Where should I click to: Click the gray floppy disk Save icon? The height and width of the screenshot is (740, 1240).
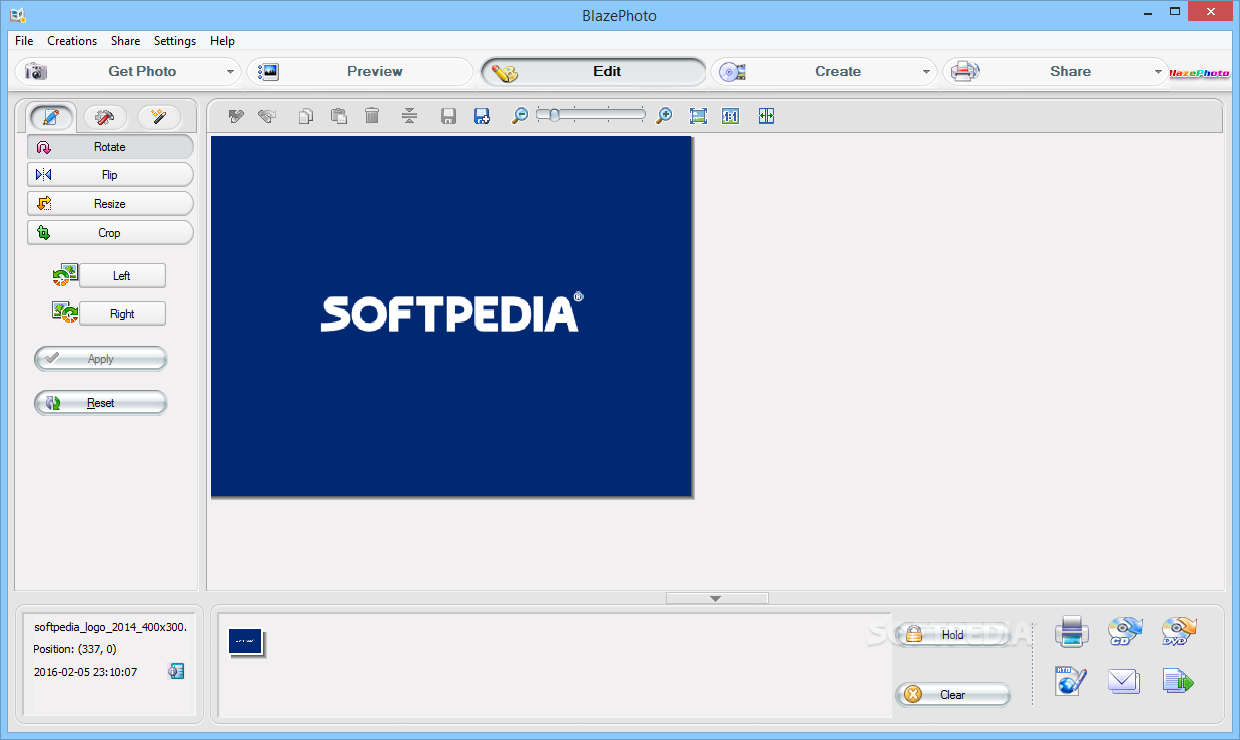tap(448, 116)
